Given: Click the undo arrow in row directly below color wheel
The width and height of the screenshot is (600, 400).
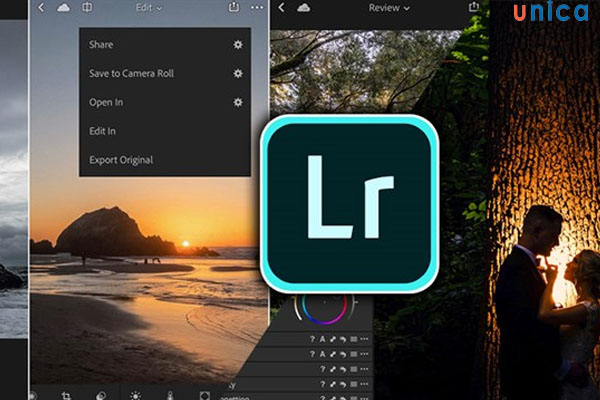Looking at the screenshot, I should coord(343,339).
